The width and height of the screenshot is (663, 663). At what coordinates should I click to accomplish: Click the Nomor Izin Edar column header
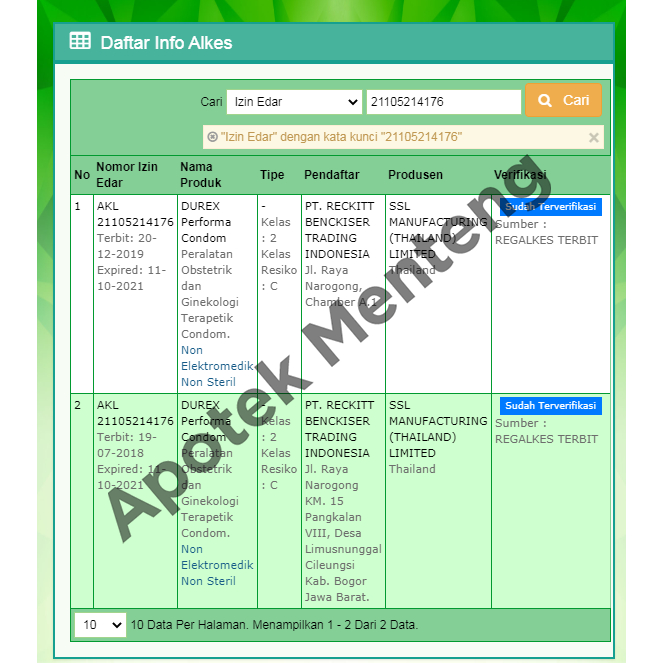click(127, 175)
